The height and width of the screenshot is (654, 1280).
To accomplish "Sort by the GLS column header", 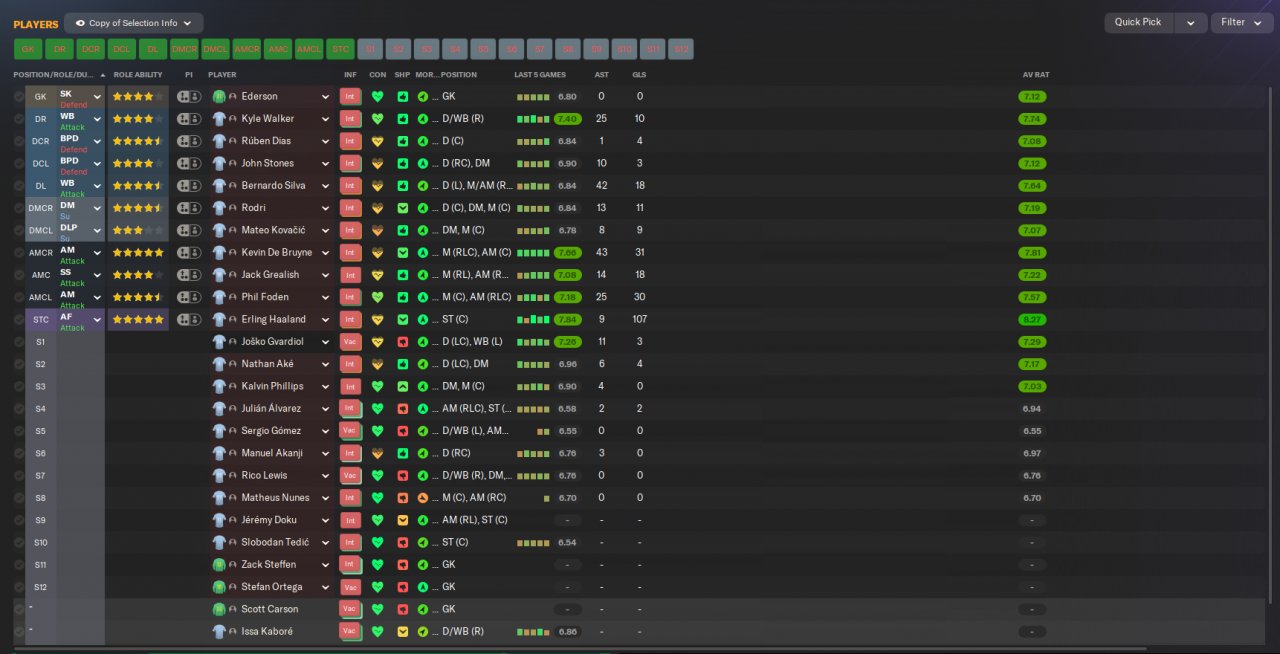I will tap(639, 75).
